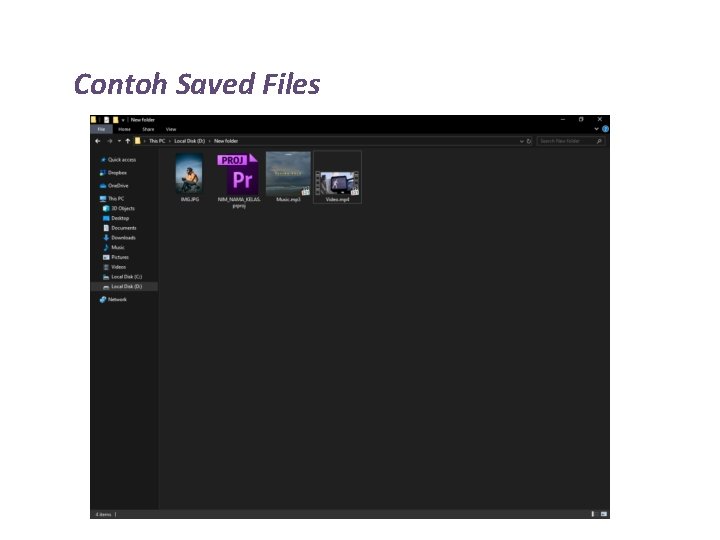This screenshot has width=720, height=540.
Task: Switch to large icons view in the status bar
Action: [x=603, y=514]
